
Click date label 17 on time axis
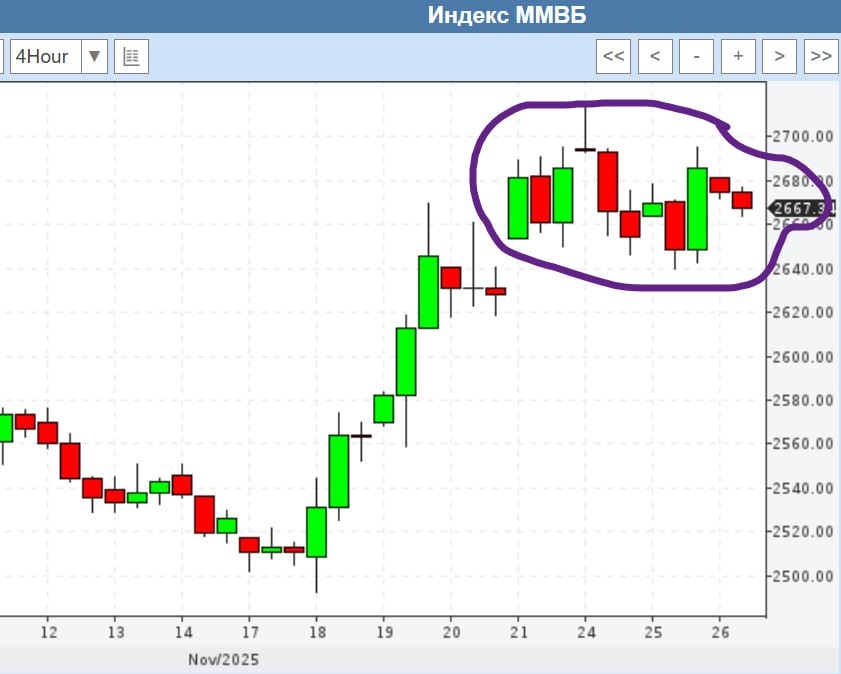tap(250, 633)
